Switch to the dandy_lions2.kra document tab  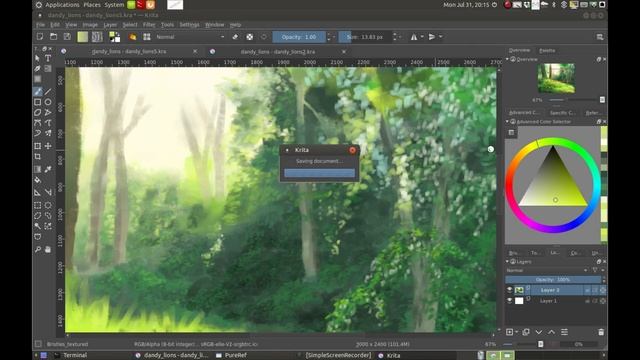tap(278, 52)
